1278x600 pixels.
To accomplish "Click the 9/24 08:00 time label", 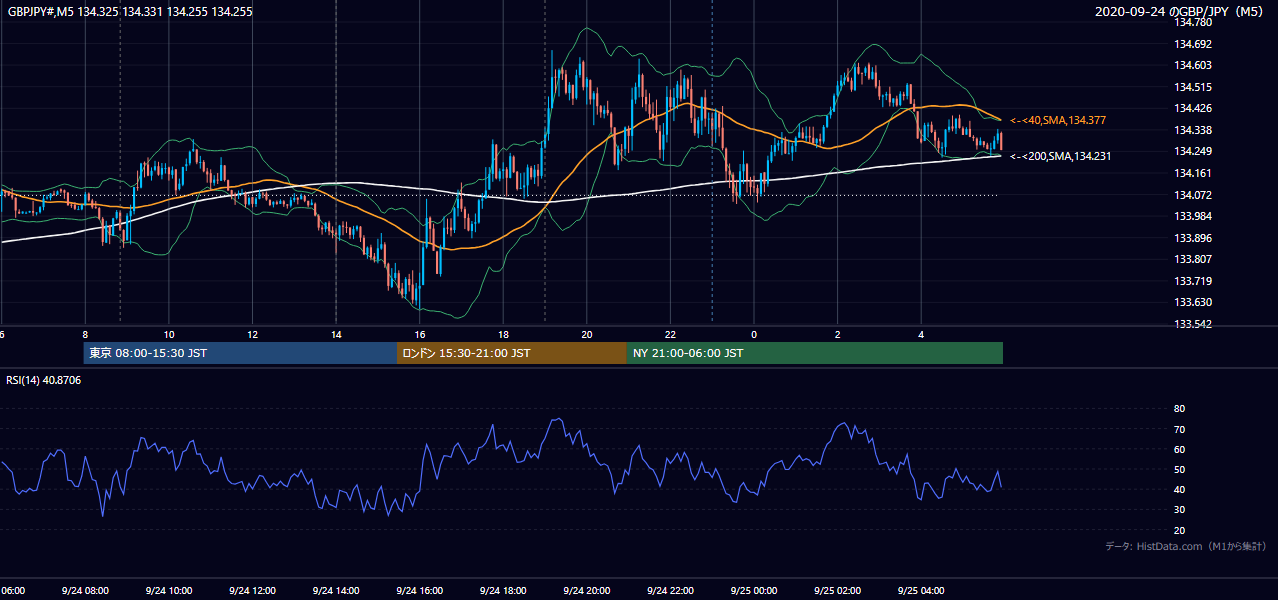I will [84, 591].
